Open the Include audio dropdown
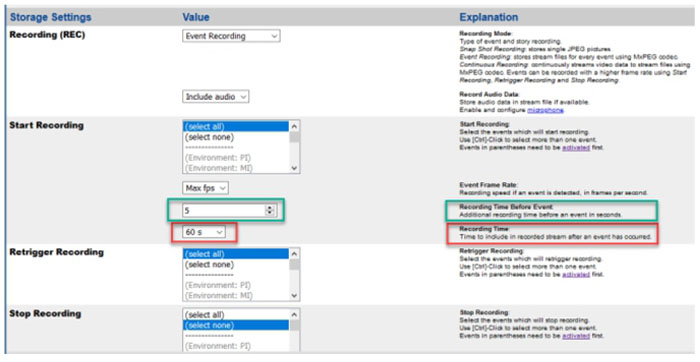Viewport: 700px width, 362px height. click(216, 97)
